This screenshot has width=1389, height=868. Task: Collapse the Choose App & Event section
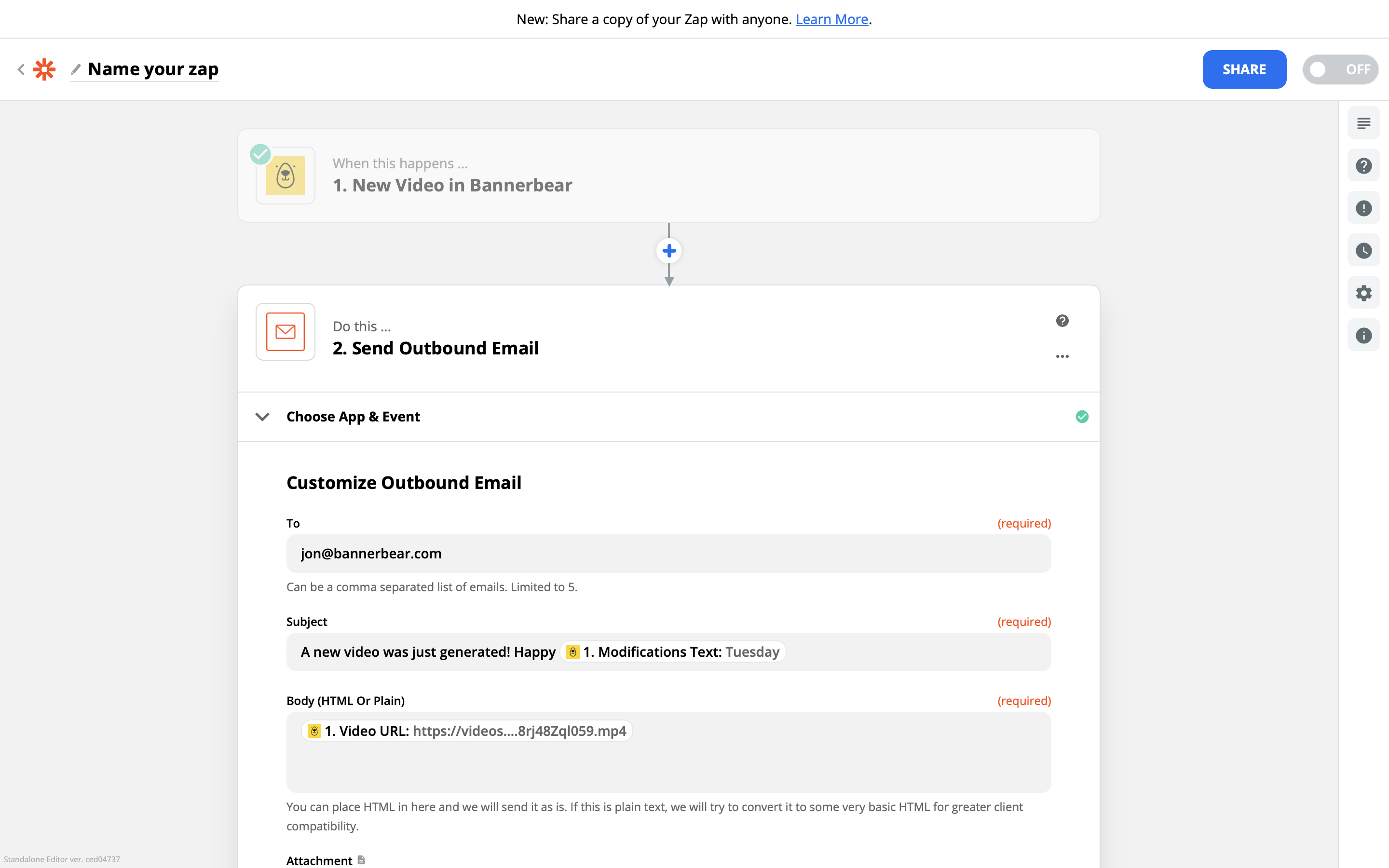262,417
